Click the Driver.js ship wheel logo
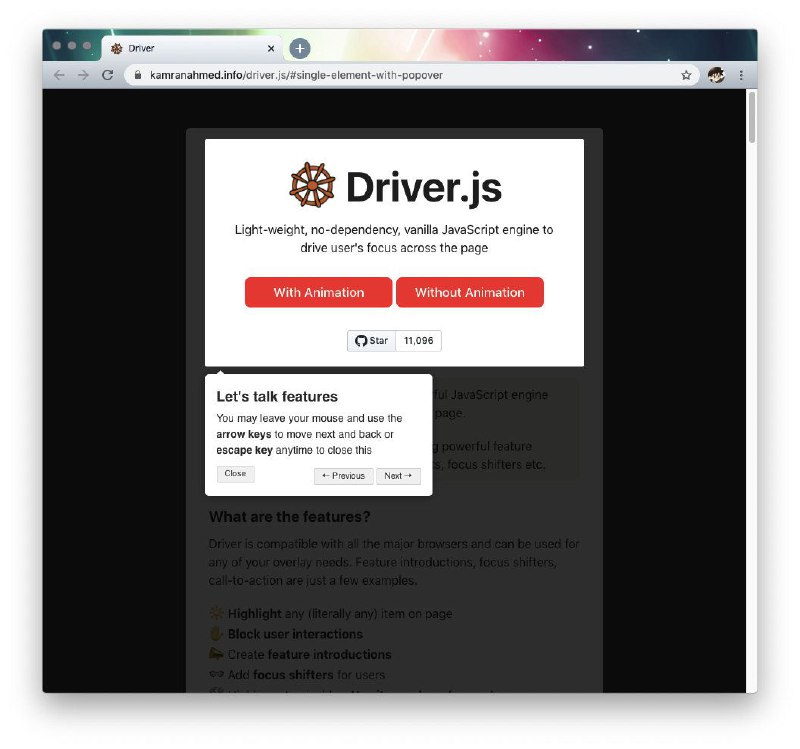The width and height of the screenshot is (800, 749). [312, 185]
